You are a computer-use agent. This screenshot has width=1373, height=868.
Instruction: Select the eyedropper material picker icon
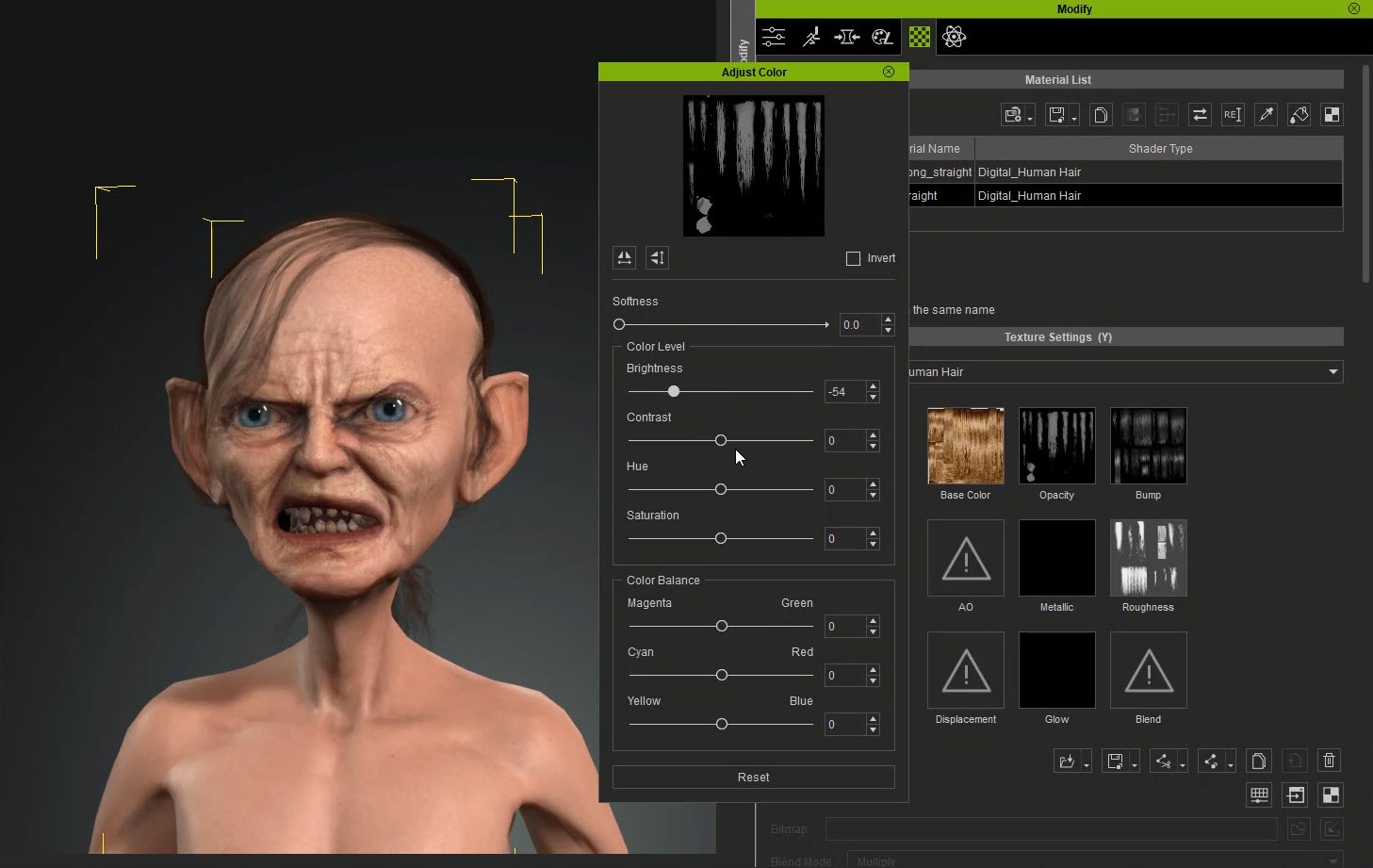tap(1266, 115)
